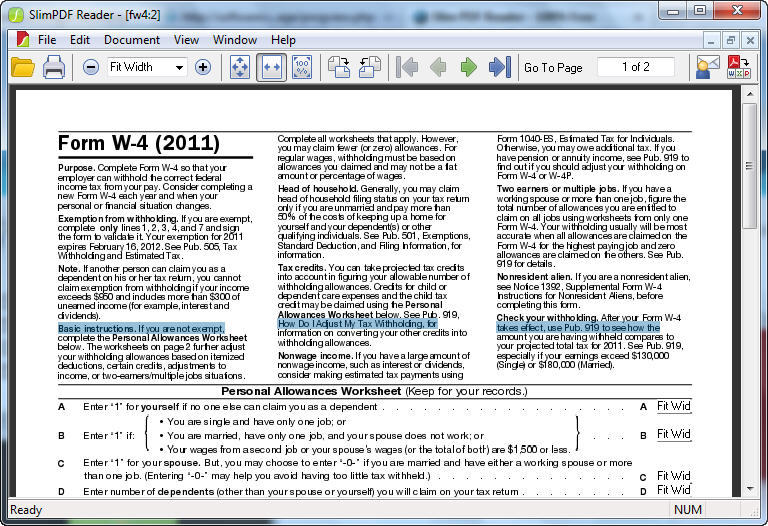Click the NUM indicator in status bar
The width and height of the screenshot is (768, 526).
(688, 510)
